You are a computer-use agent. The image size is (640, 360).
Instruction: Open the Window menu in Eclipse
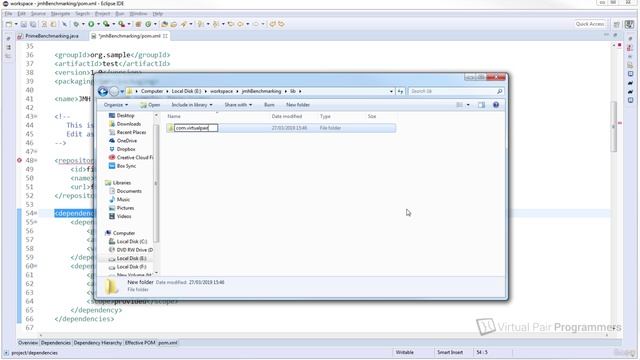[138, 14]
